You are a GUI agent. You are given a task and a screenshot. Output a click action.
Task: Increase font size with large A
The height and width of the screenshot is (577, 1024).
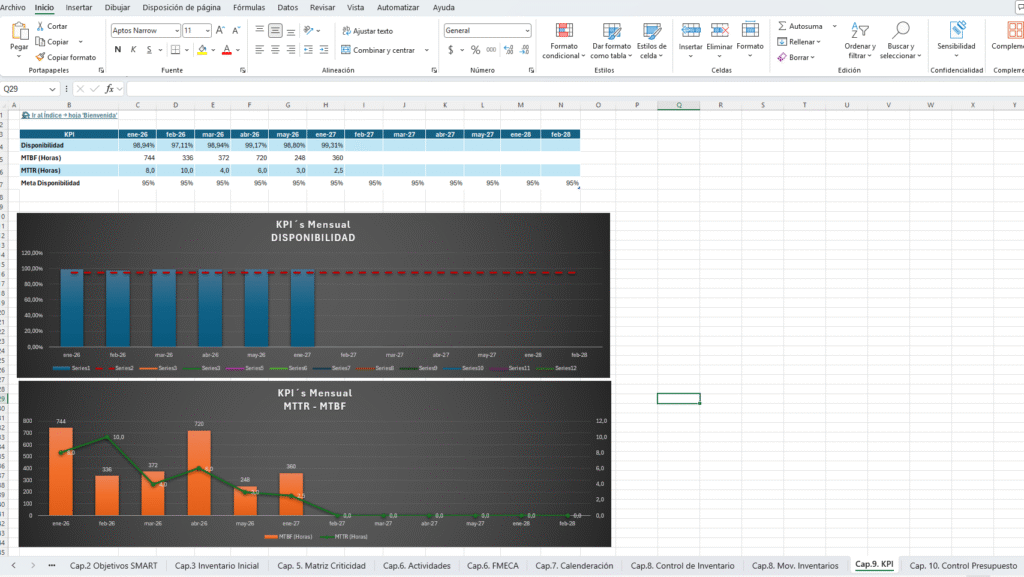220,31
